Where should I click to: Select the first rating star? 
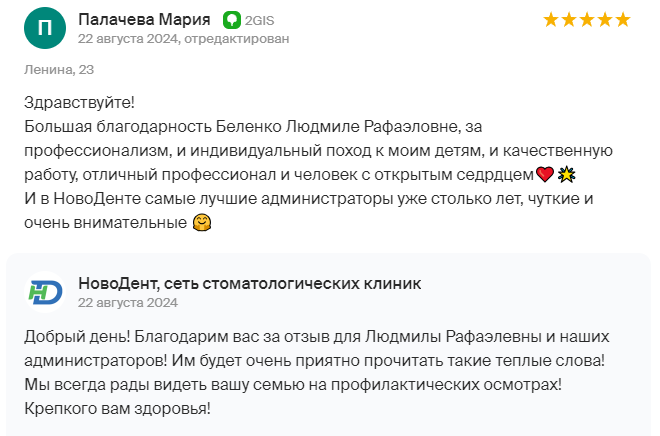point(551,20)
